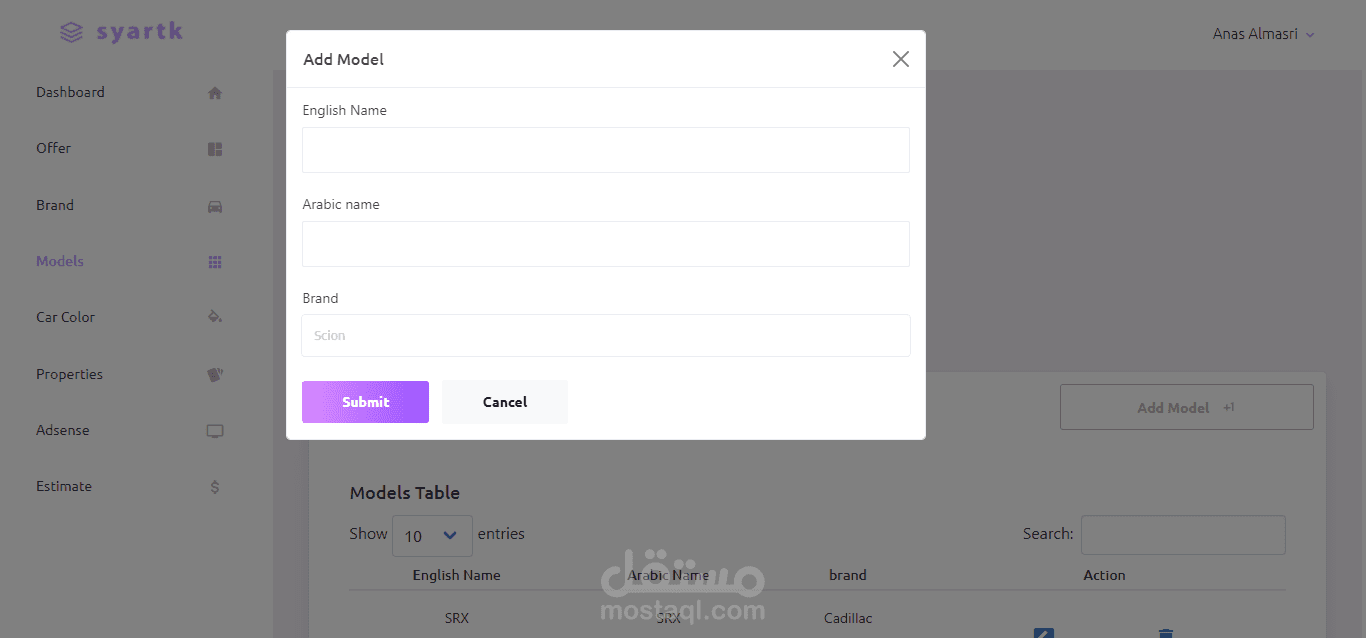Click the Models grid icon
Screen dimensions: 1366x638
(x=215, y=262)
